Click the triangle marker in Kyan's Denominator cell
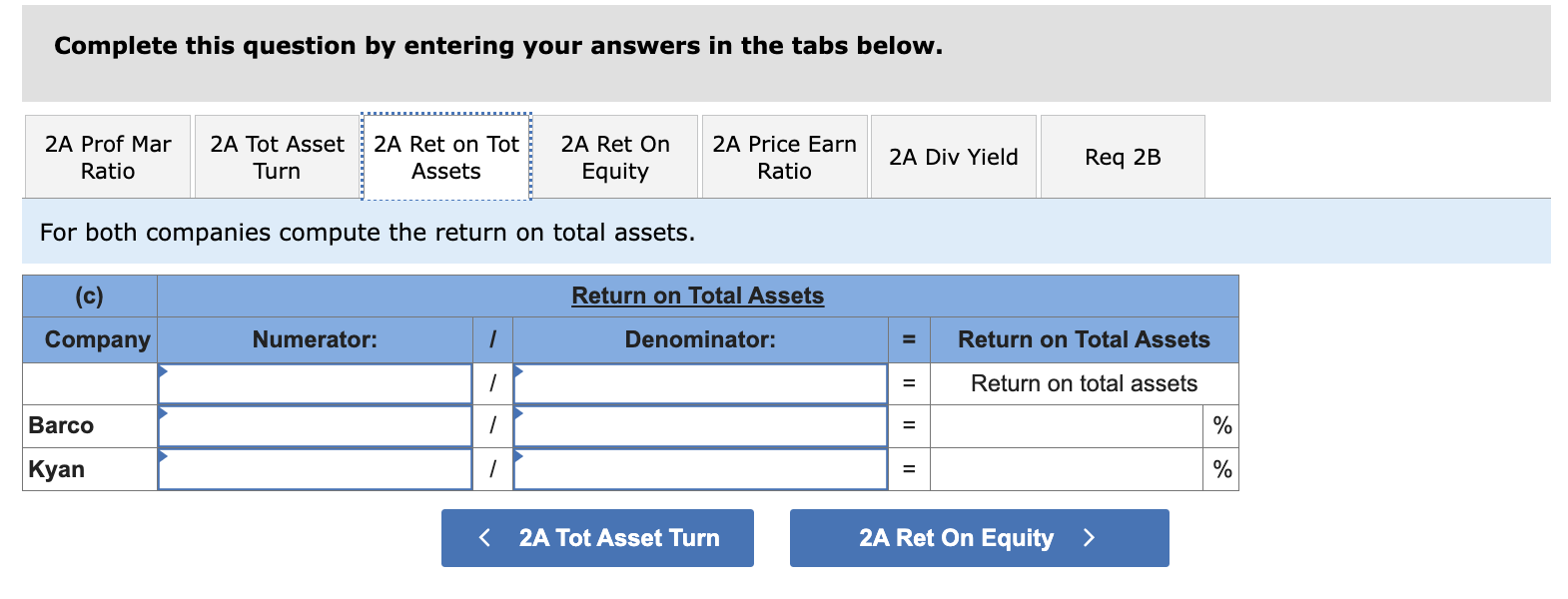Image resolution: width=1568 pixels, height=599 pixels. click(x=518, y=455)
